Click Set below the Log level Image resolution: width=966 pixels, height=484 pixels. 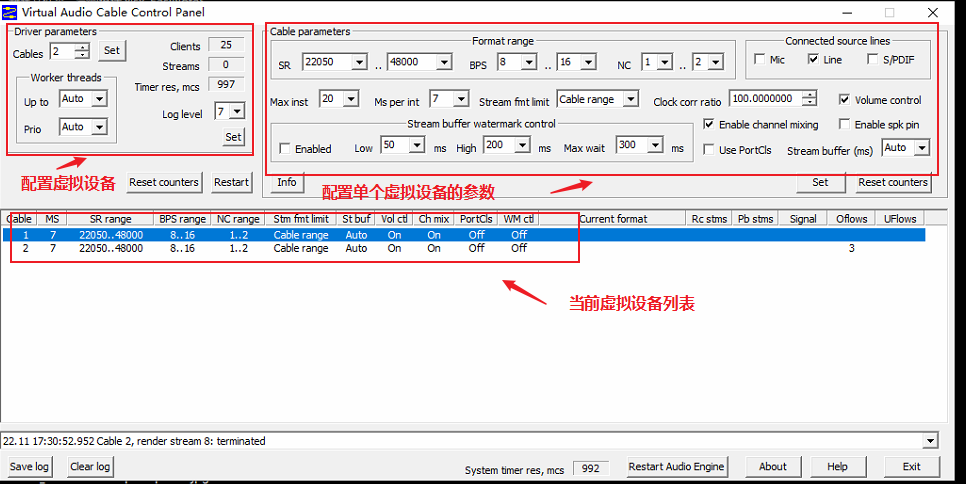[x=233, y=137]
